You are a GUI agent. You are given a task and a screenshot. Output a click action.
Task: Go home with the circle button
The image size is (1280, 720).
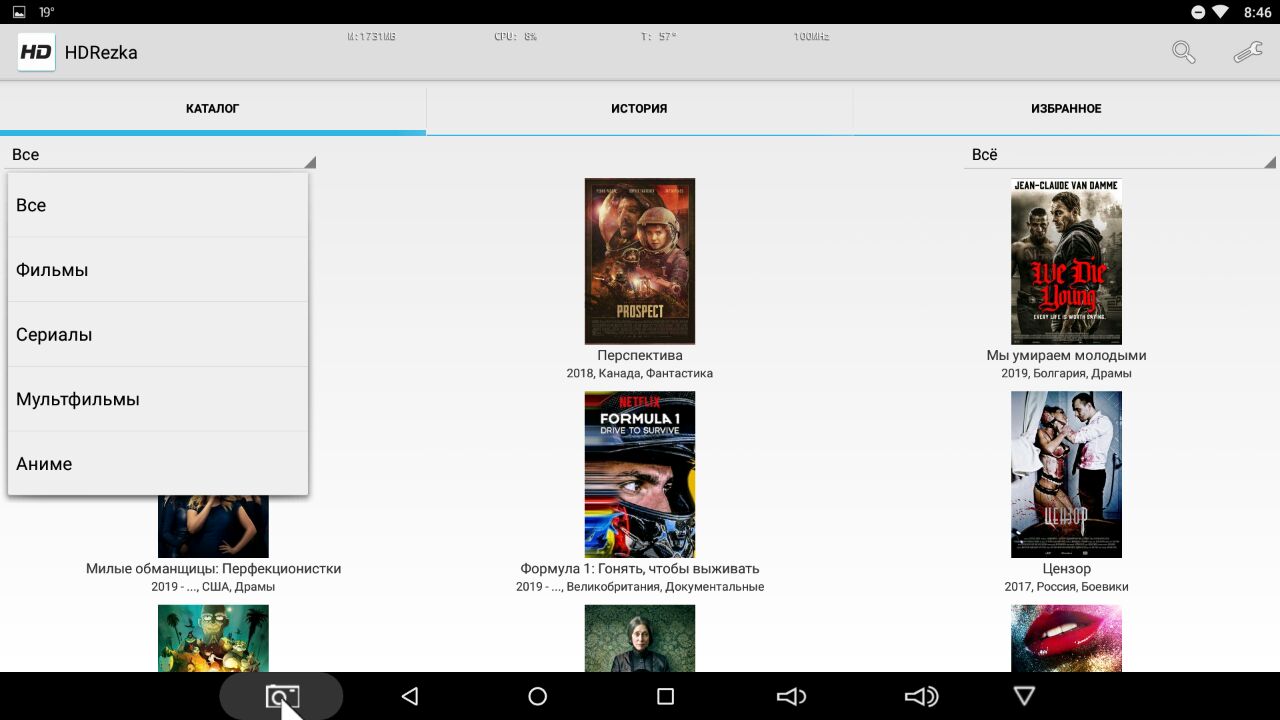(x=537, y=696)
